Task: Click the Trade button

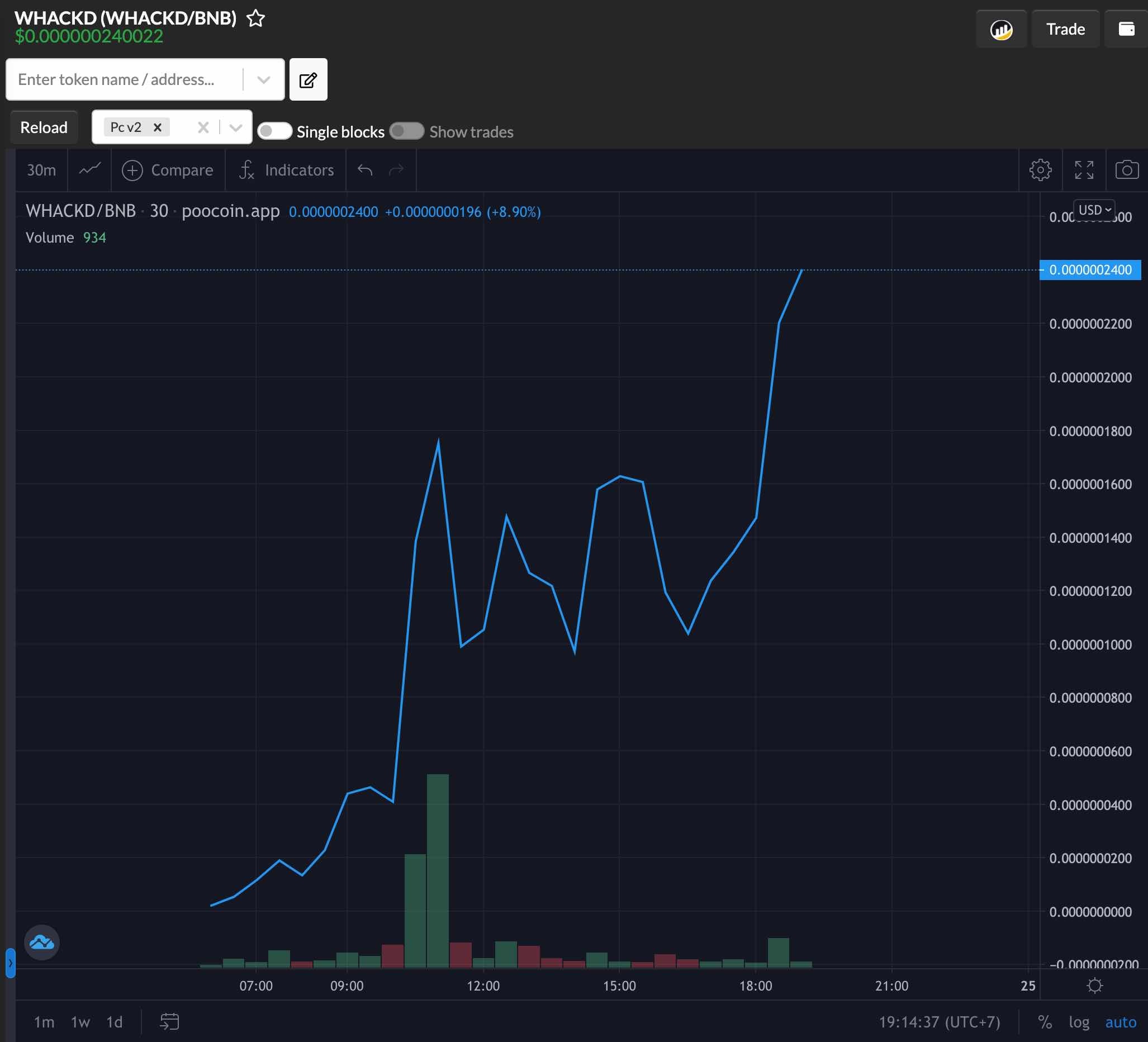Action: [1065, 30]
